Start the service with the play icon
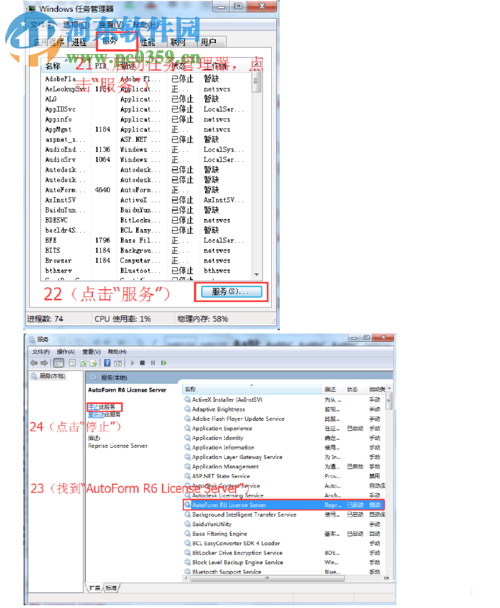Viewport: 500px width, 608px height. click(x=133, y=363)
